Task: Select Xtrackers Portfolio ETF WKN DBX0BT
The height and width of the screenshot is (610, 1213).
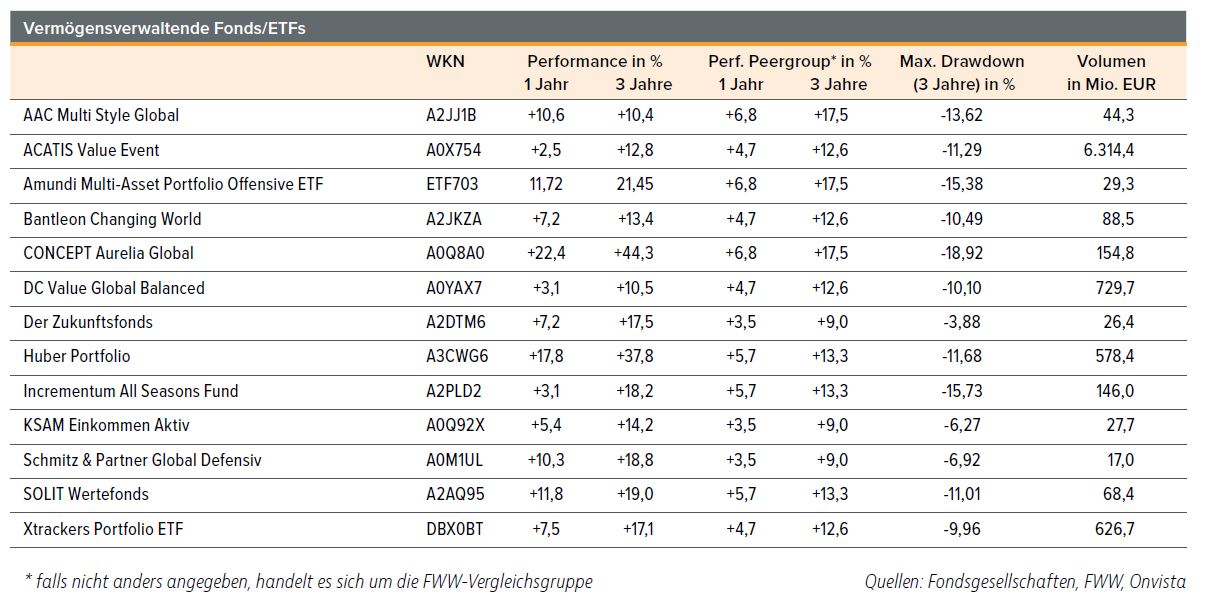Action: pyautogui.click(x=455, y=530)
